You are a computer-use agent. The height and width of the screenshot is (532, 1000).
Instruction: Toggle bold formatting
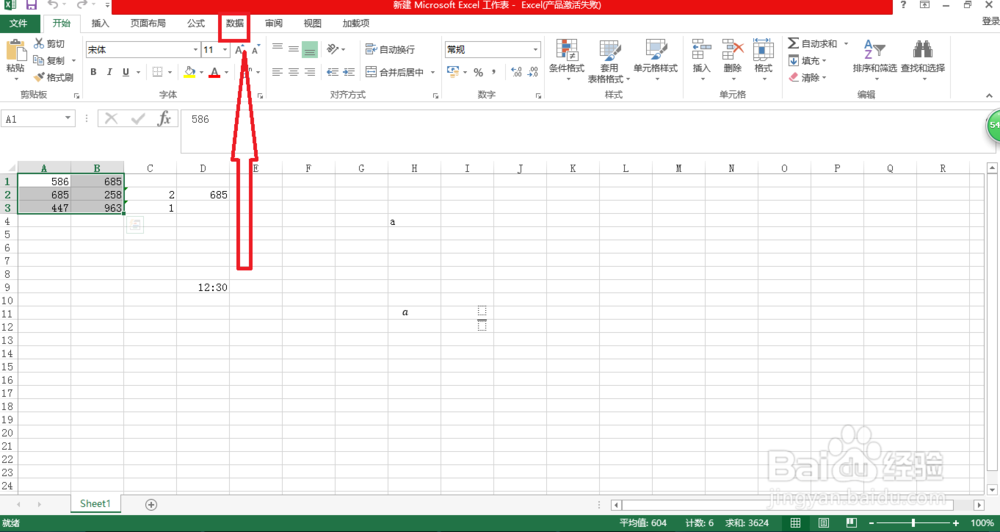point(93,72)
